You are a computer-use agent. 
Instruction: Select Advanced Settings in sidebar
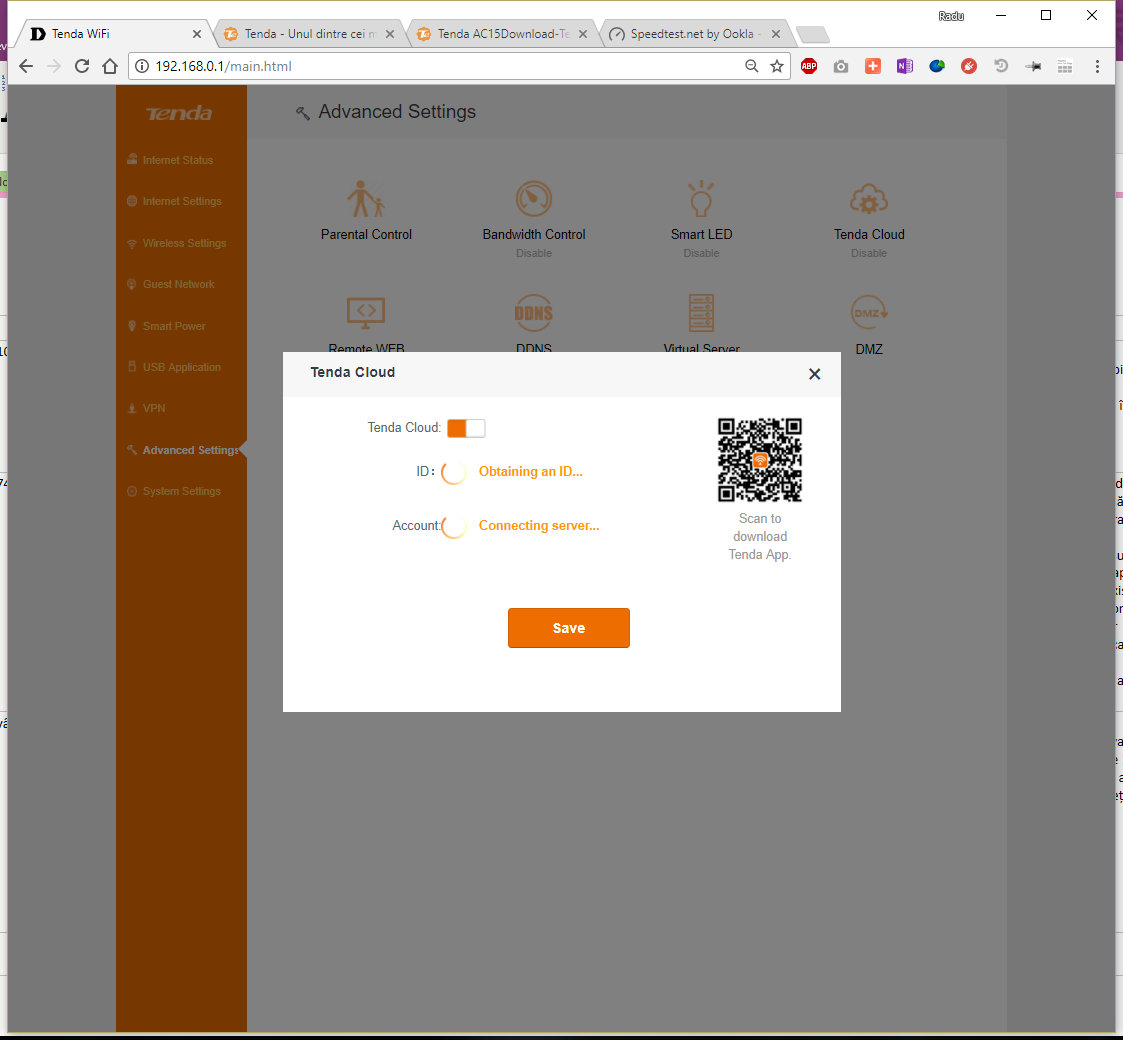[x=191, y=450]
